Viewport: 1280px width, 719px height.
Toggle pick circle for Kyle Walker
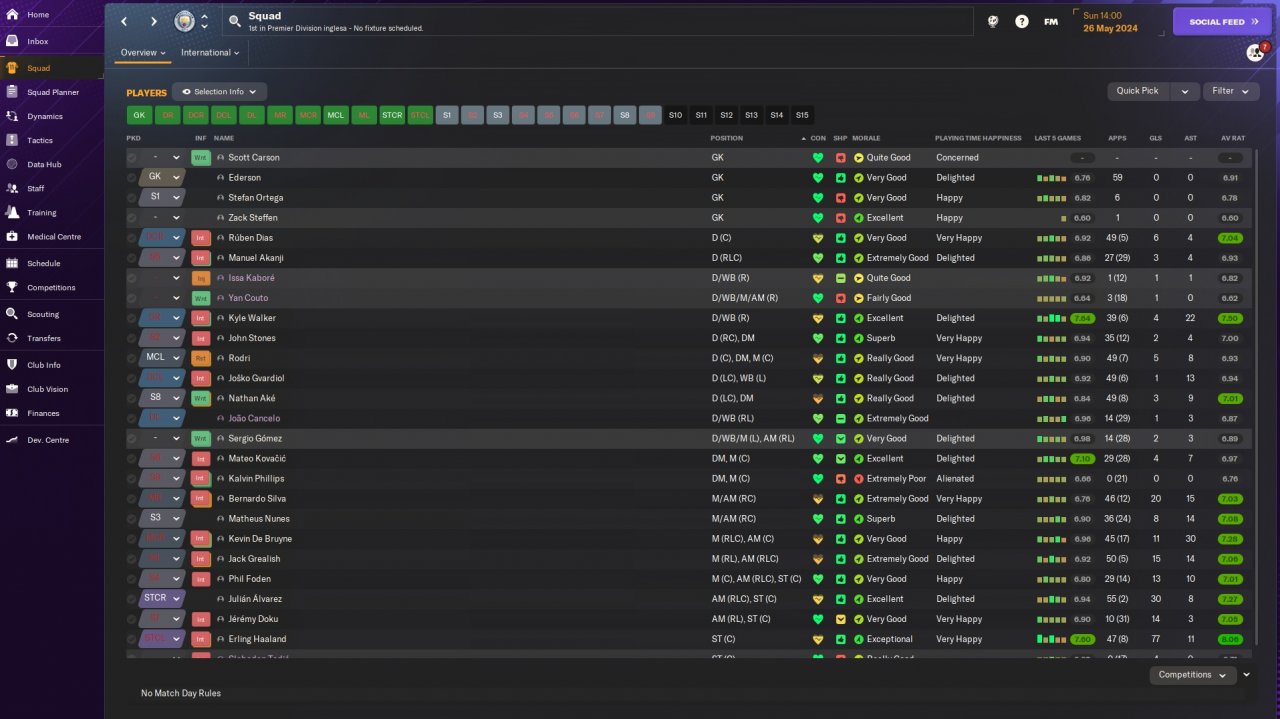(x=132, y=318)
